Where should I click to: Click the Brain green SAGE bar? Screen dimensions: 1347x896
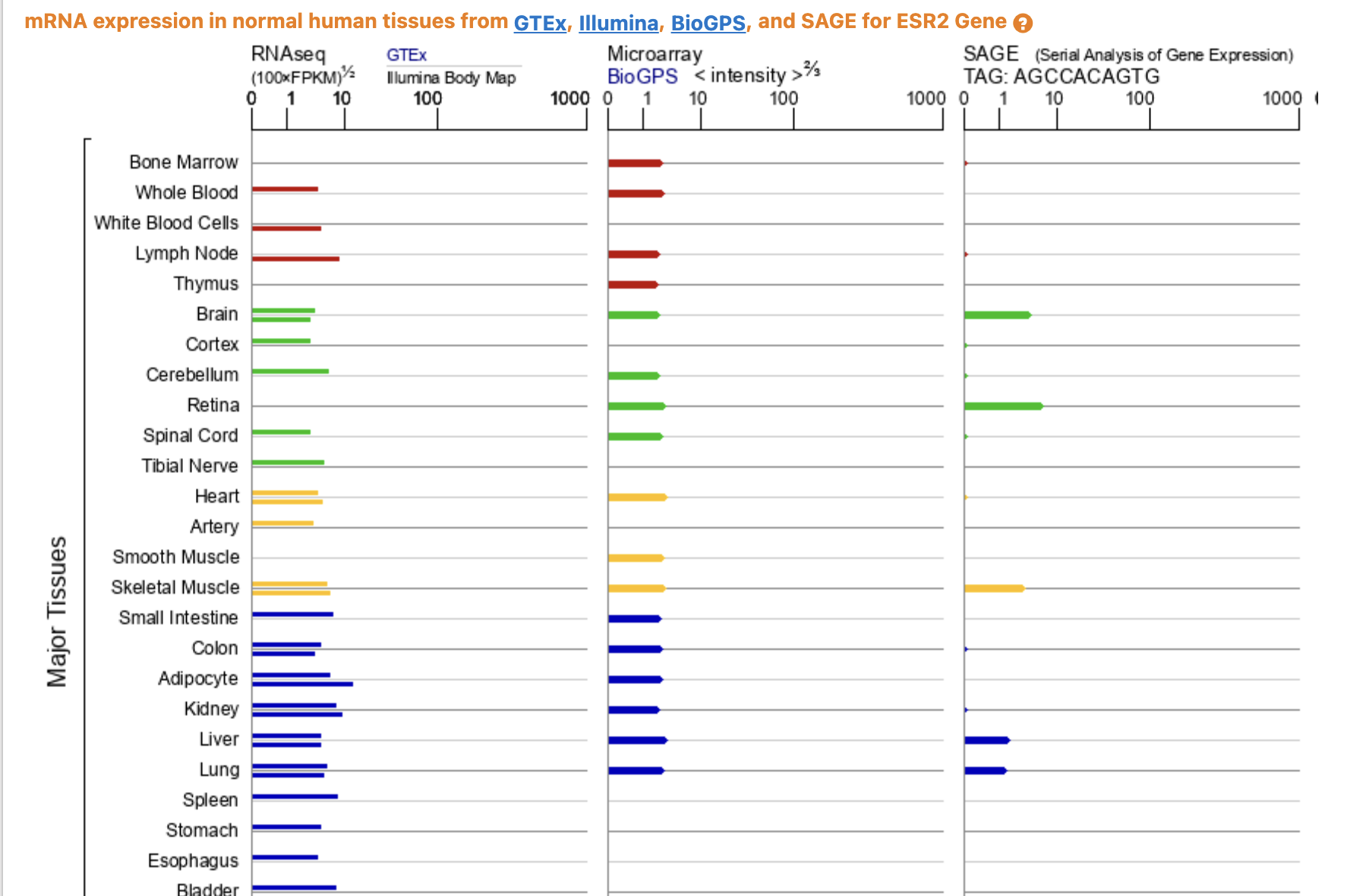coord(998,315)
